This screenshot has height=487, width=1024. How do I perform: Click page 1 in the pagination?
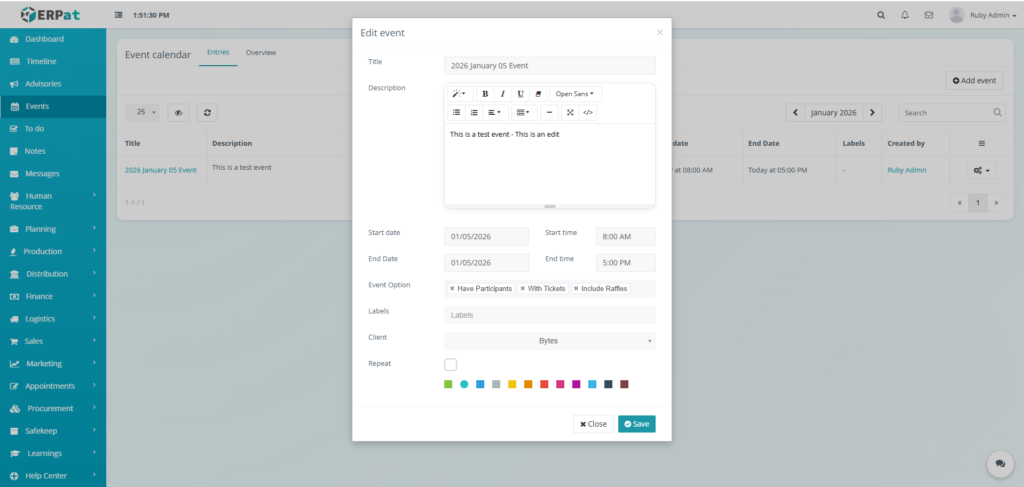pos(978,203)
